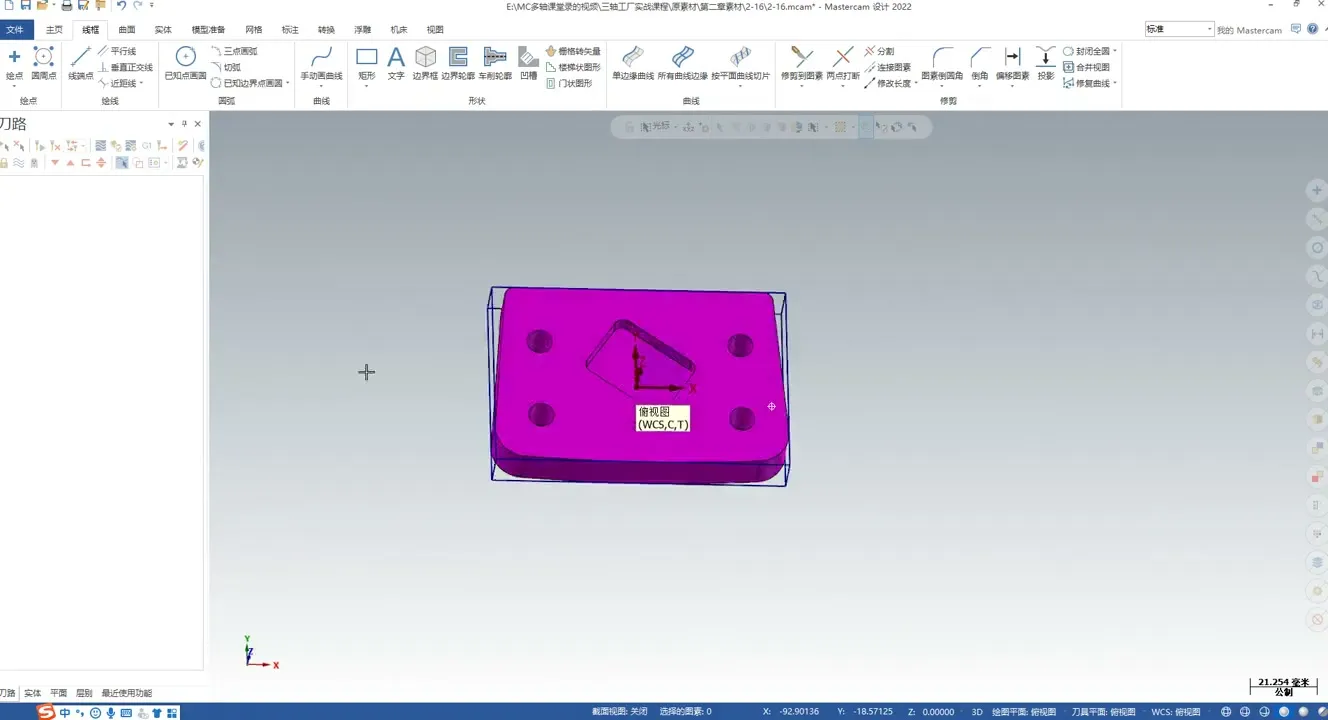Select the 凹槽 relief groove tool
The height and width of the screenshot is (720, 1328).
coord(528,62)
